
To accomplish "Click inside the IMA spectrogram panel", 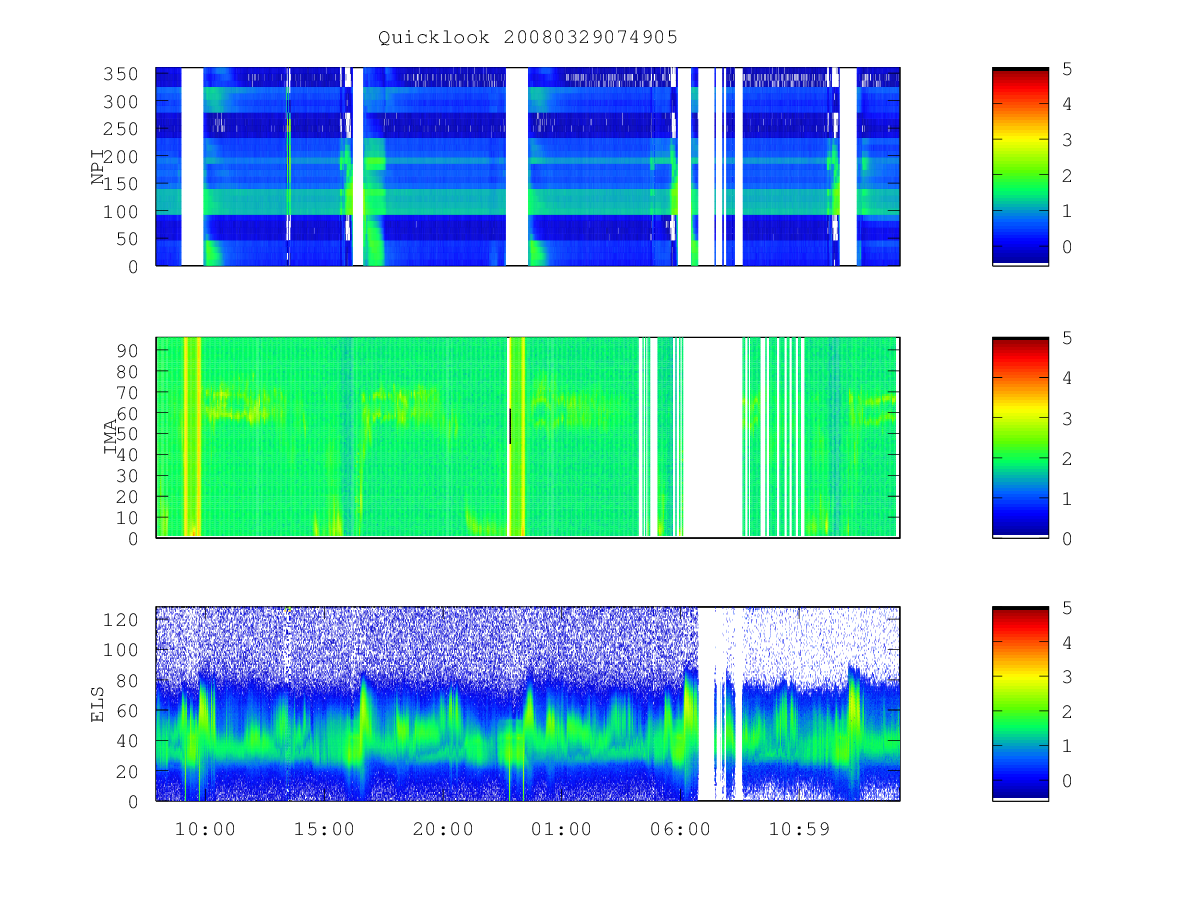I will (x=528, y=437).
